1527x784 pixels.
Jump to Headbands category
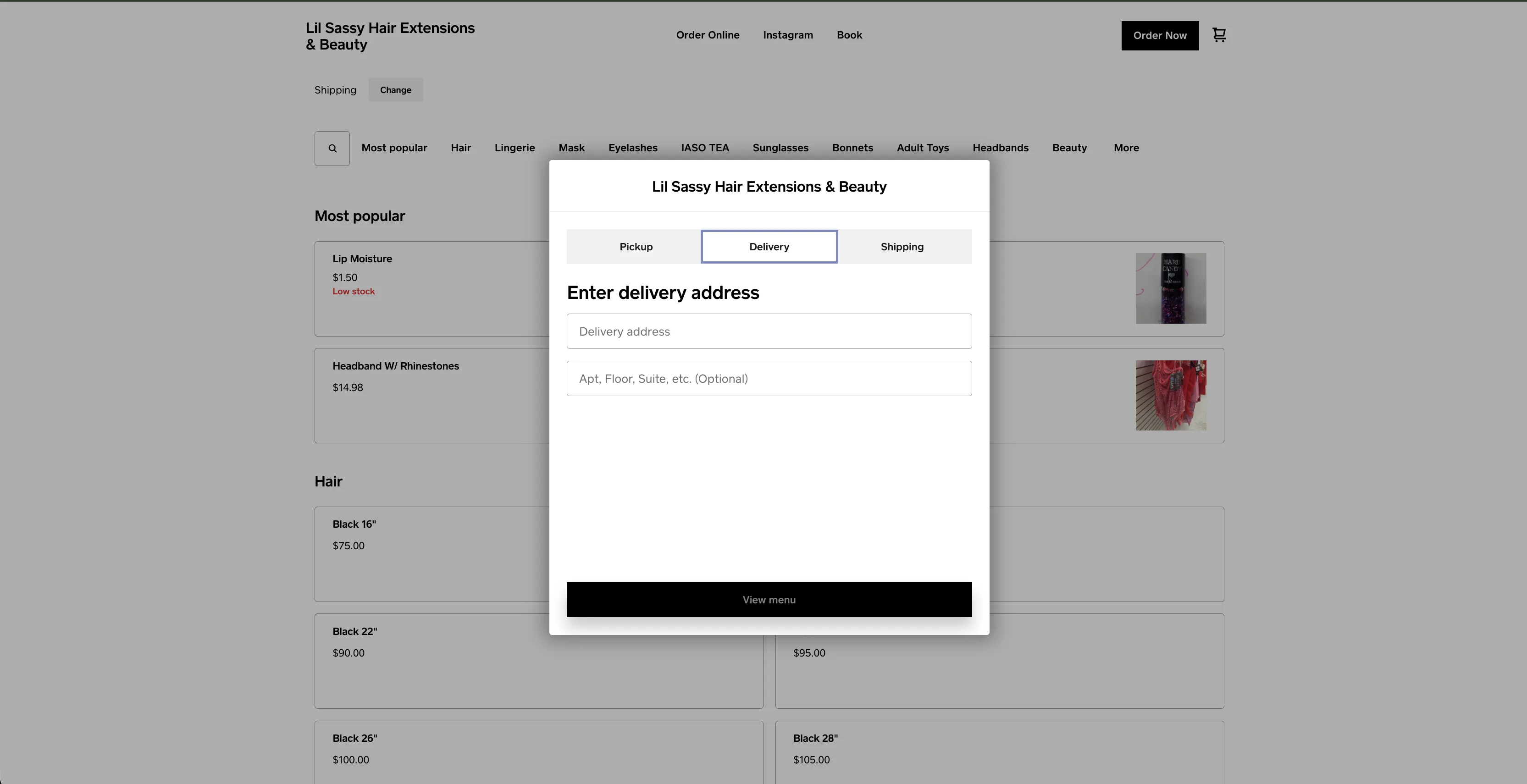point(1000,148)
